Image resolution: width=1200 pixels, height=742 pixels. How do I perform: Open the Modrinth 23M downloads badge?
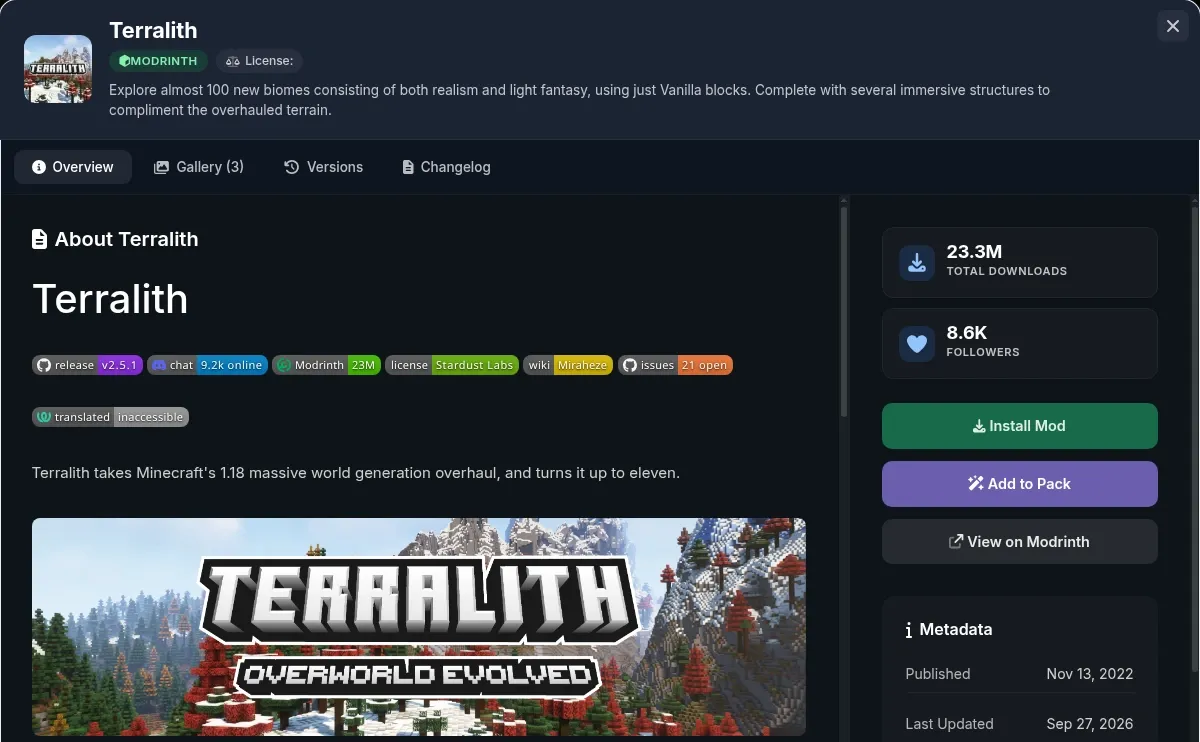pos(326,365)
